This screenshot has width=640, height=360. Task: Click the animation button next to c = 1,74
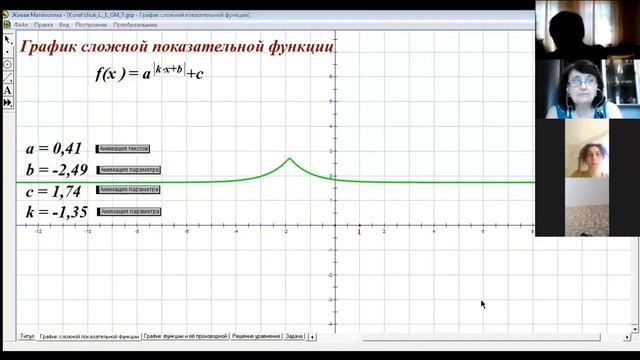coord(128,190)
